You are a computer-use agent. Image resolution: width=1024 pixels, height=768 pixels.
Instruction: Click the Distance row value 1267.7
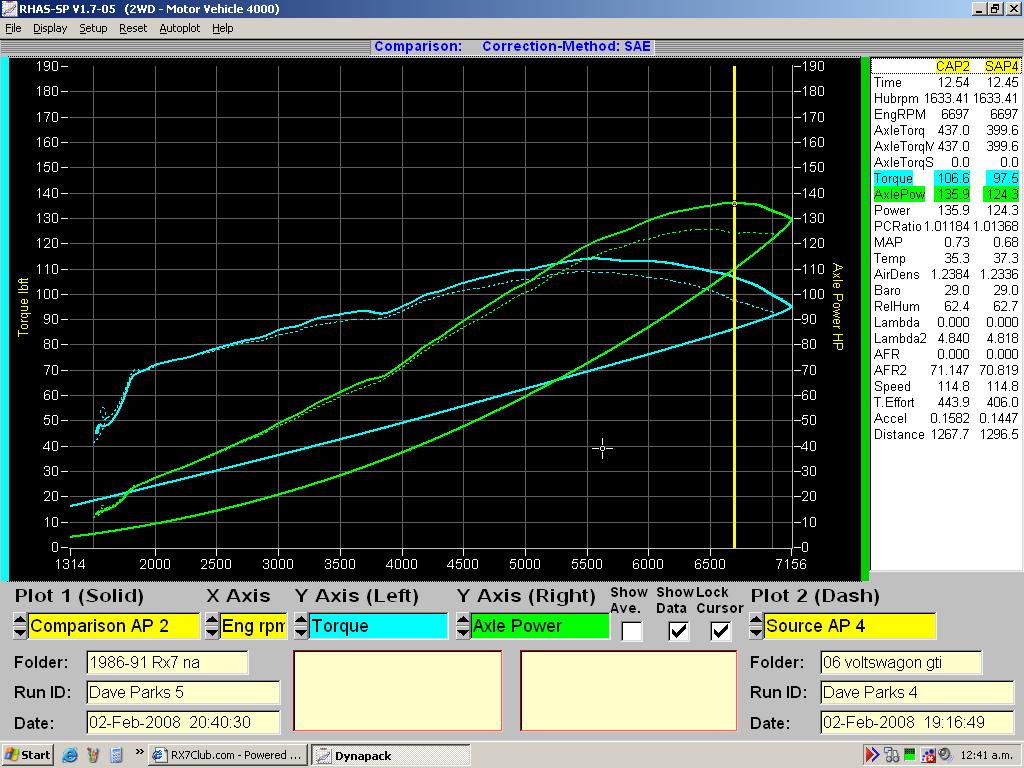click(x=950, y=434)
